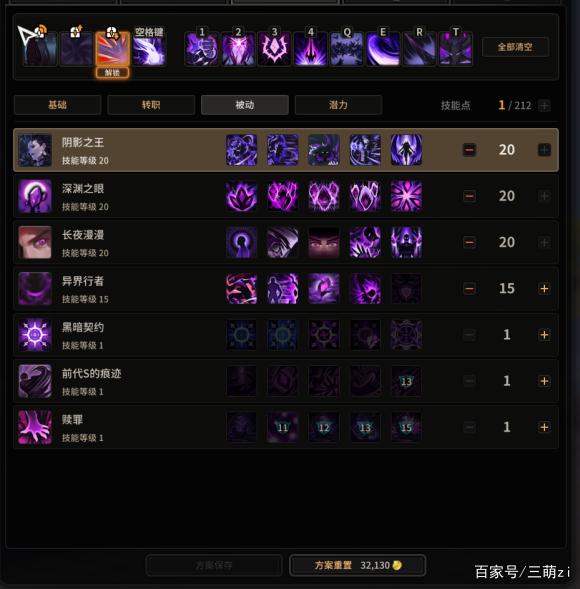Select the 深渊之眼 skill portrait icon

[x=35, y=196]
